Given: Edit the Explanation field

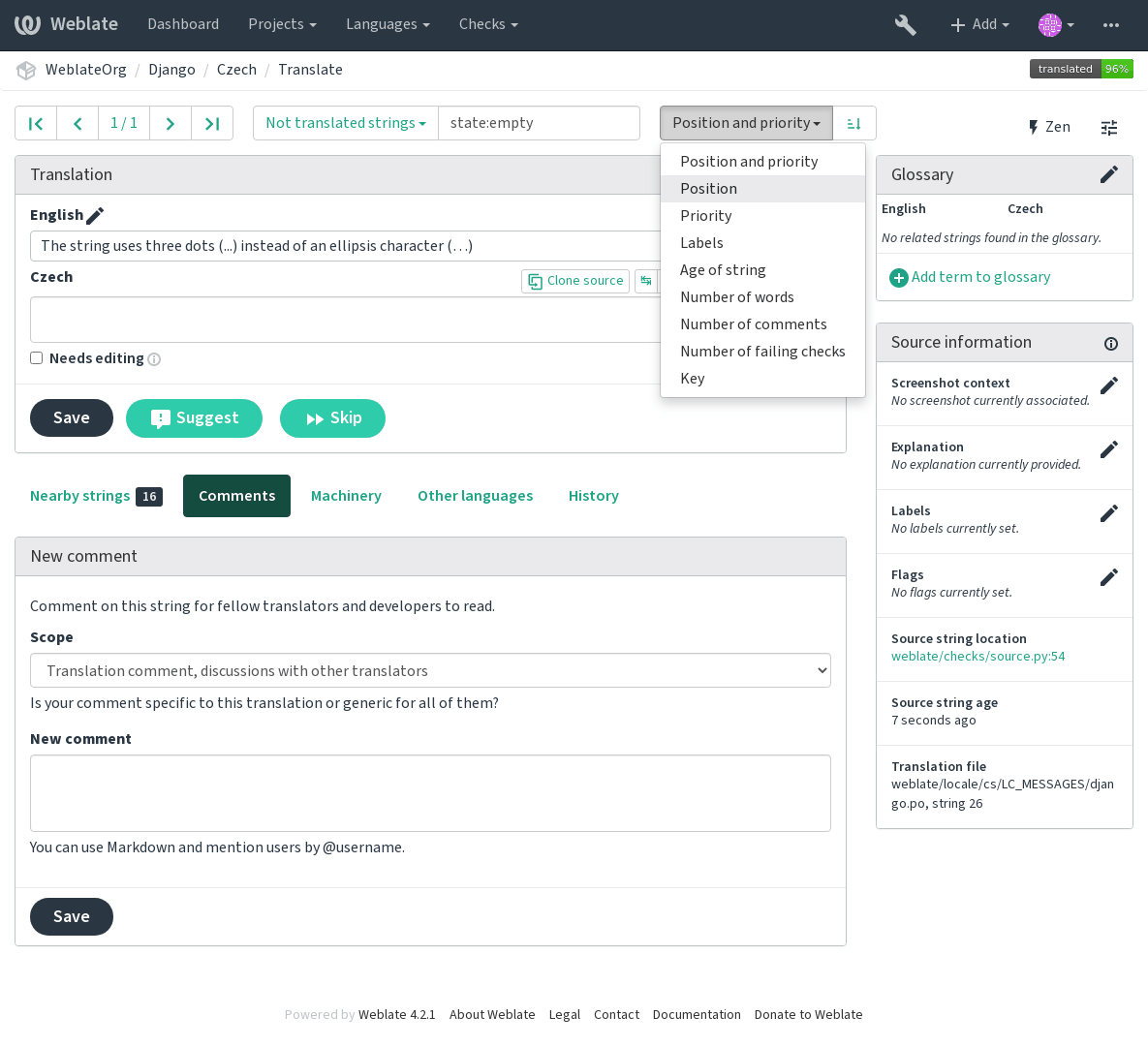Looking at the screenshot, I should 1109,448.
